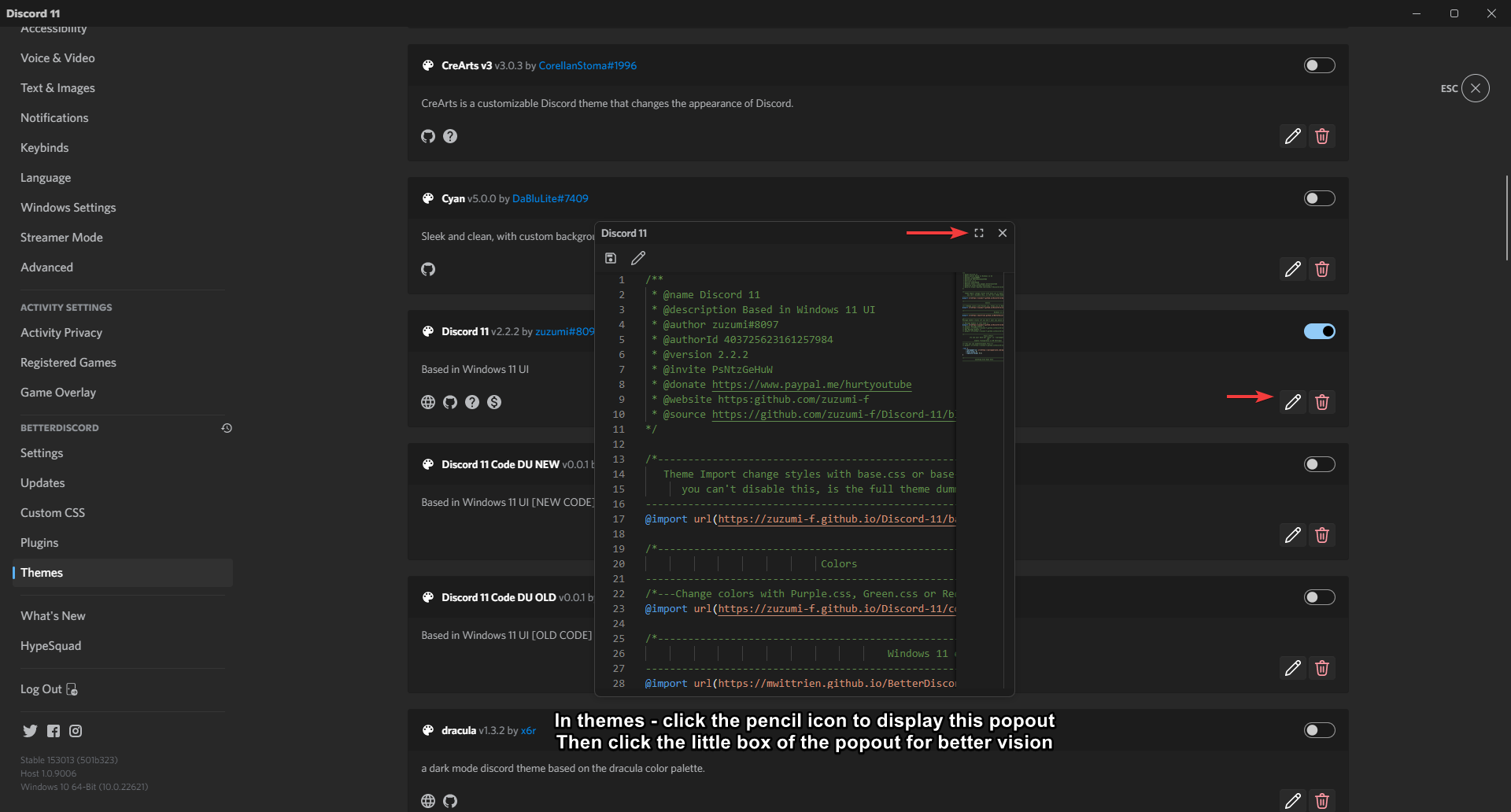
Task: Enable Discord 11 Code DU NEW theme
Action: pyautogui.click(x=1320, y=464)
